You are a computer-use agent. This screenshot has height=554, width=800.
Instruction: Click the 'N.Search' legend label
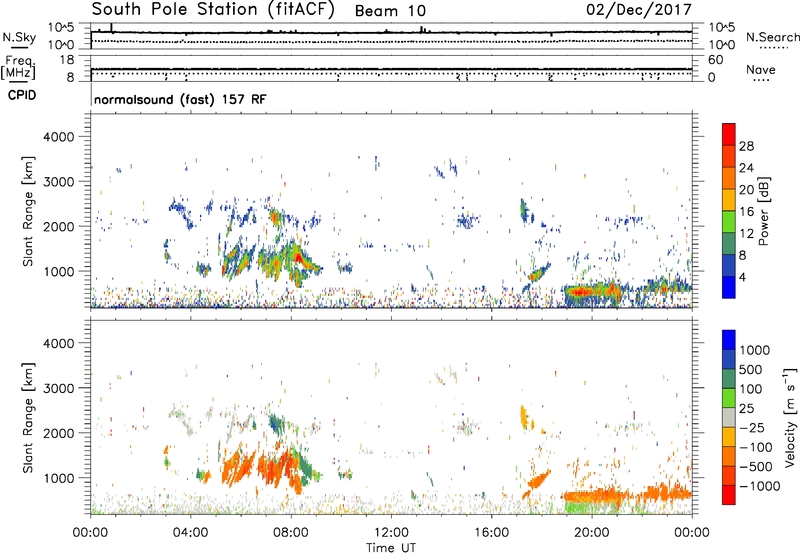click(x=773, y=37)
